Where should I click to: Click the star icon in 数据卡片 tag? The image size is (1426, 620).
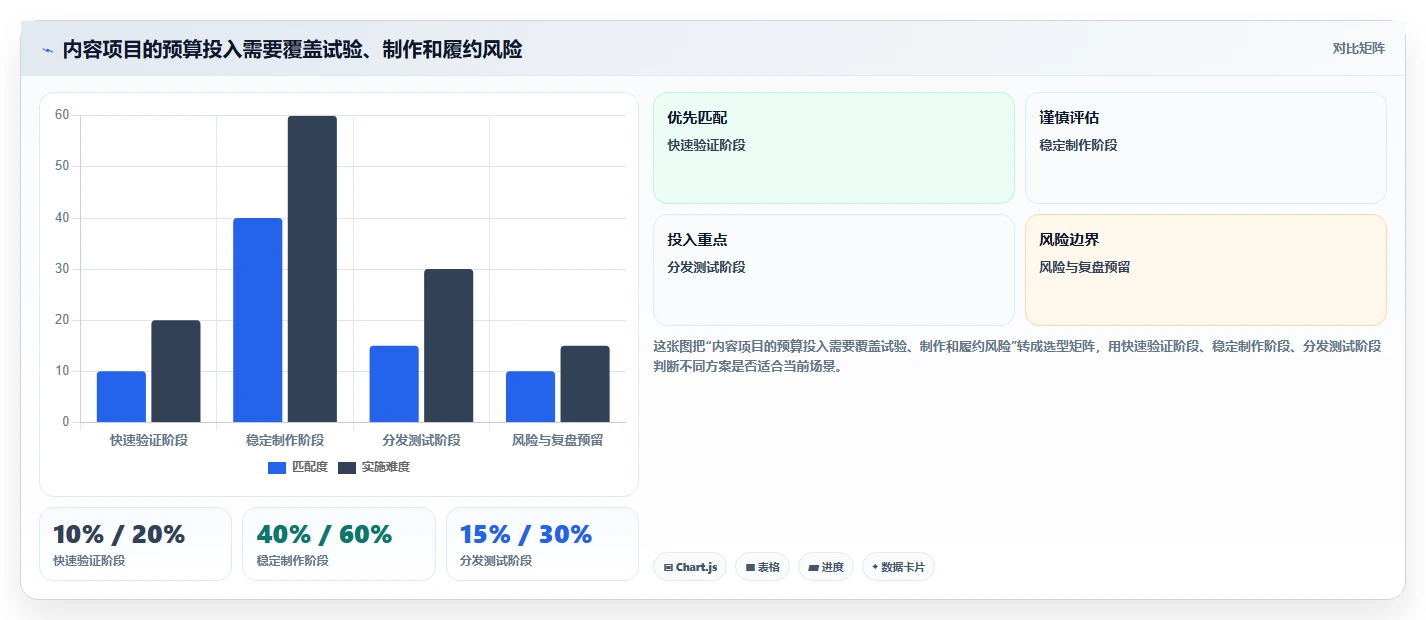(x=875, y=567)
